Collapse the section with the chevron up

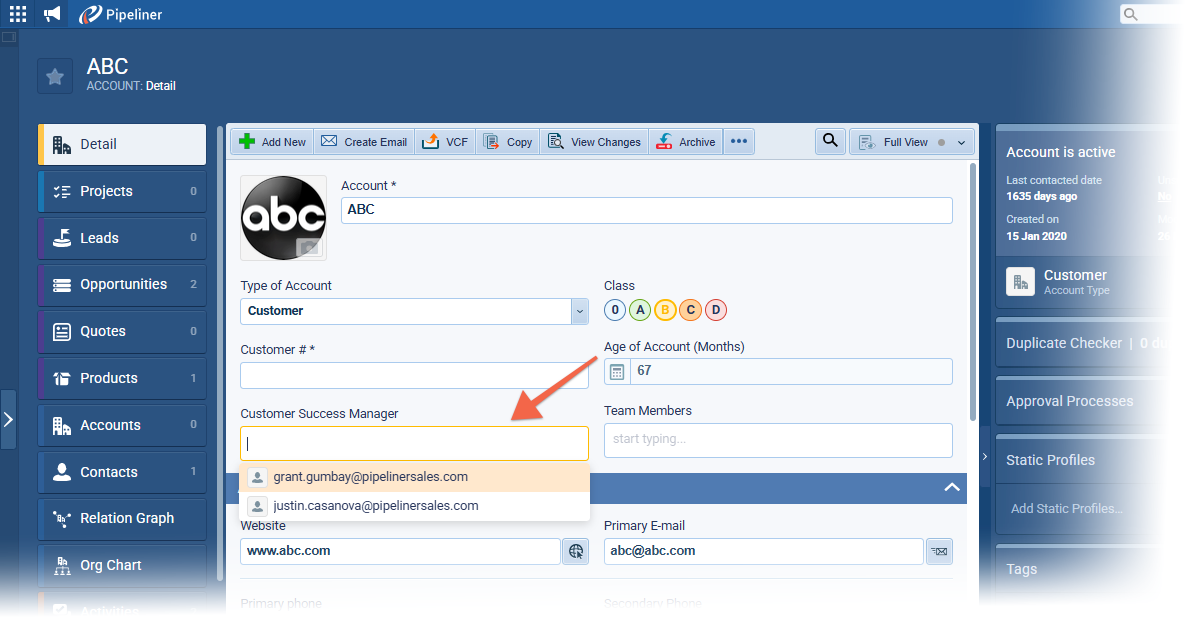pos(952,487)
